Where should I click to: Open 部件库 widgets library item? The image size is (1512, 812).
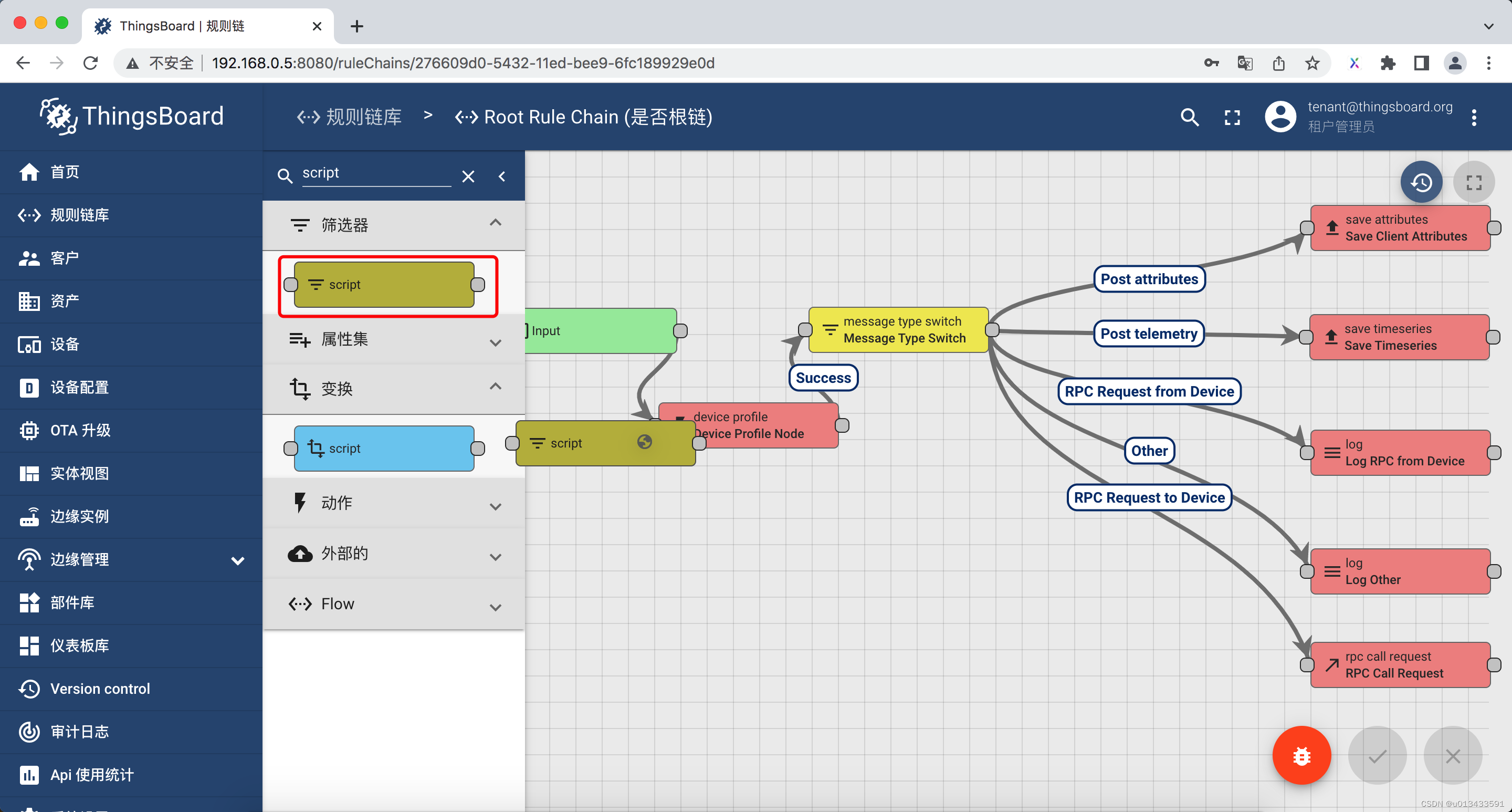(x=131, y=603)
